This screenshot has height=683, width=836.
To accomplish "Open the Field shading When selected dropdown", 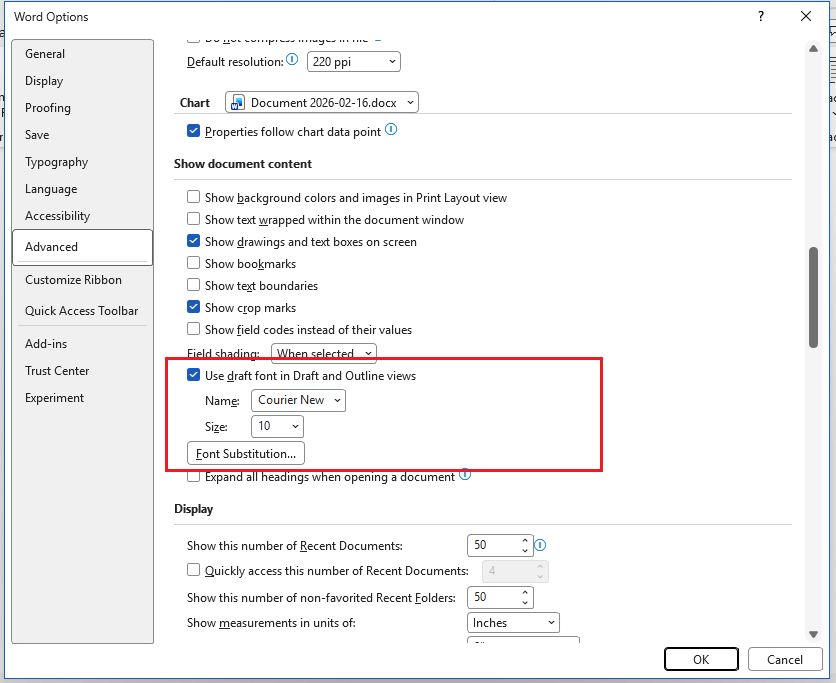I will (x=324, y=353).
